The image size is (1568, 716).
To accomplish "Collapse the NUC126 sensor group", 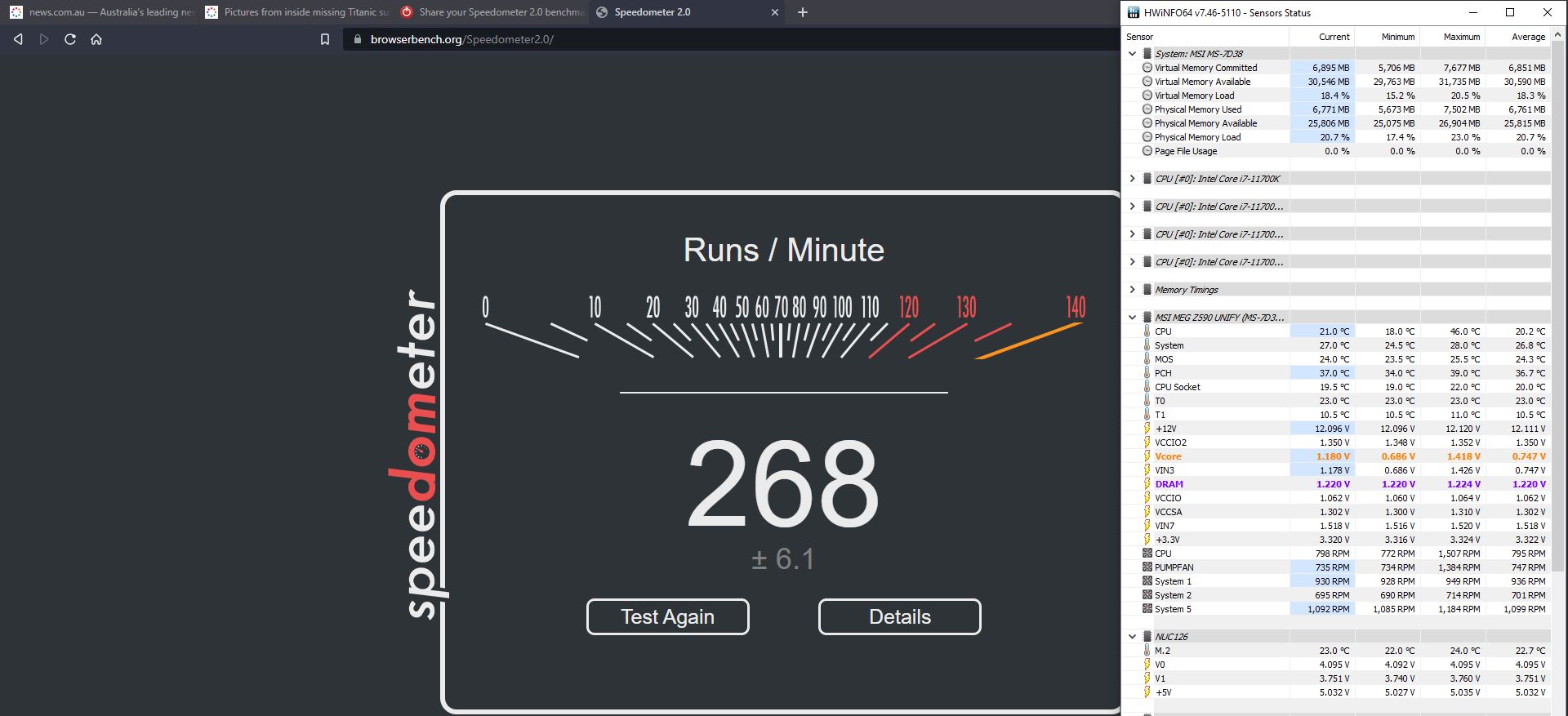I will [1132, 637].
